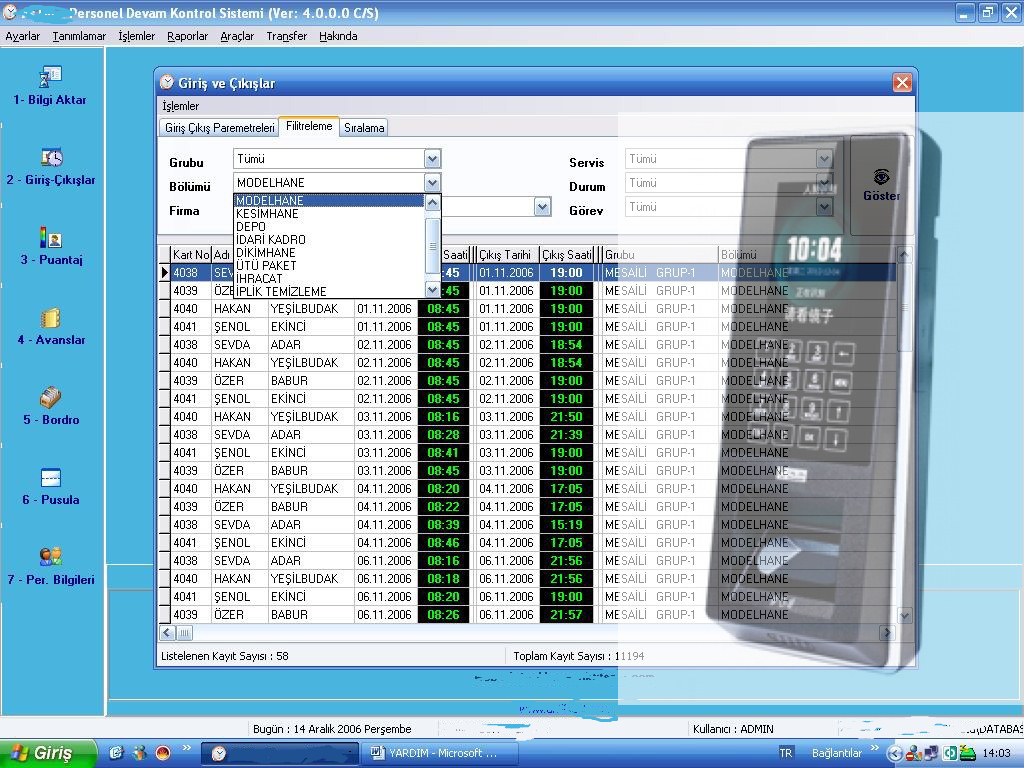Open İşlemler menu inside the dialog
The width and height of the screenshot is (1030, 768).
point(181,106)
